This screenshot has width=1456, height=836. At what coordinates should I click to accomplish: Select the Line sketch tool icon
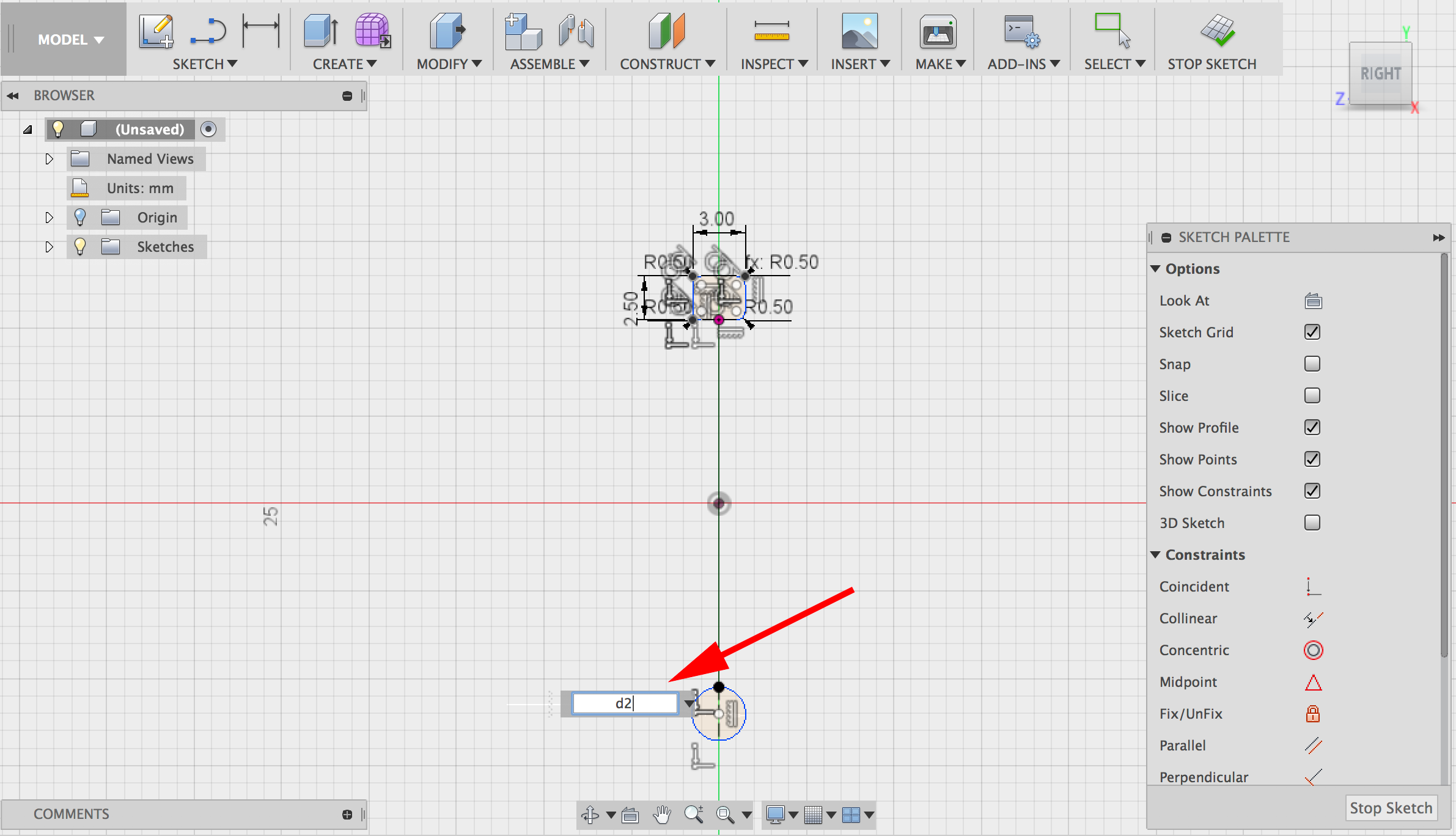[208, 31]
